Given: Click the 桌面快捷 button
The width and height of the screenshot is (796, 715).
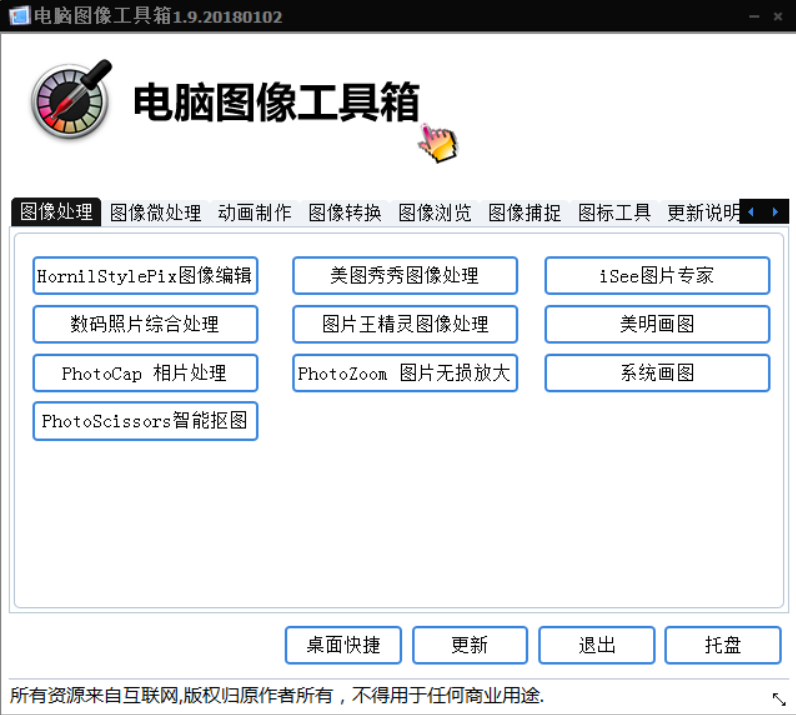Looking at the screenshot, I should point(343,645).
